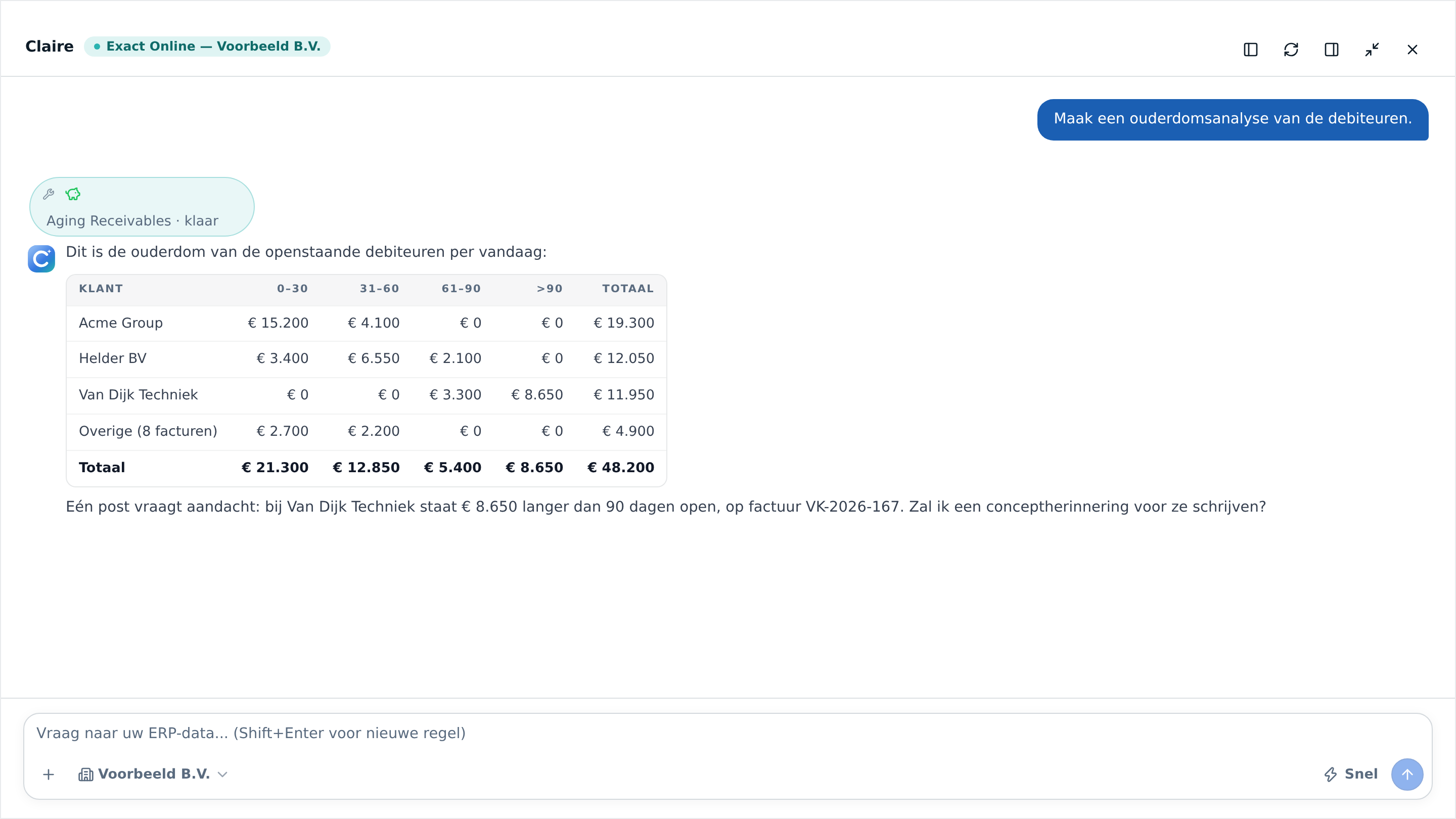Click the TOTAAL column header
Screen dimensions: 1456x819
628,289
